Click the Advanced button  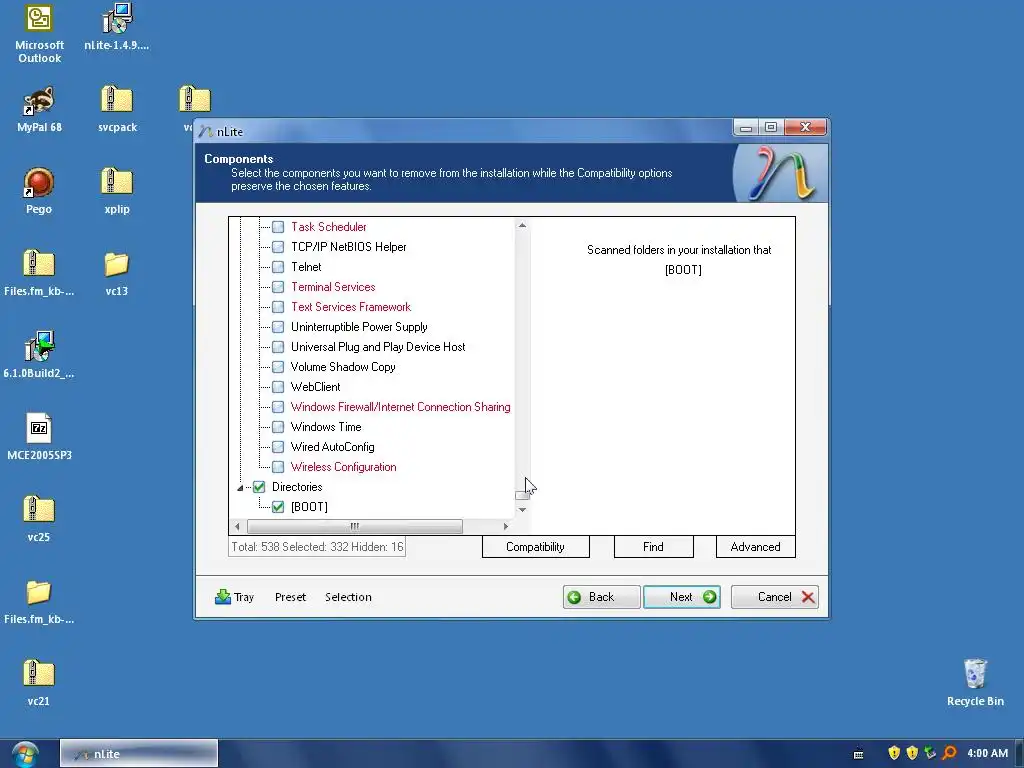click(x=756, y=547)
